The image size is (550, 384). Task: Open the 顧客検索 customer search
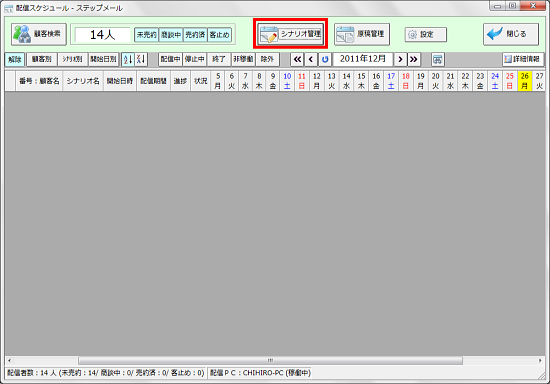(x=39, y=34)
